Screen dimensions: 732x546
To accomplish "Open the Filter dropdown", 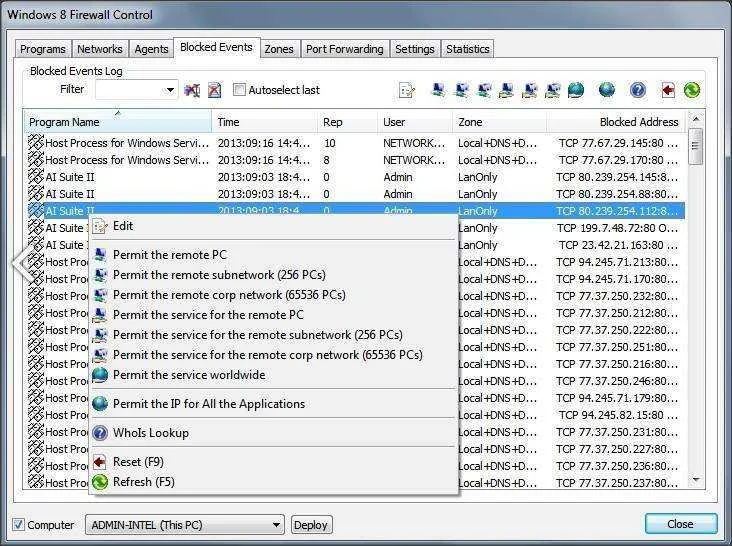I will [x=170, y=90].
